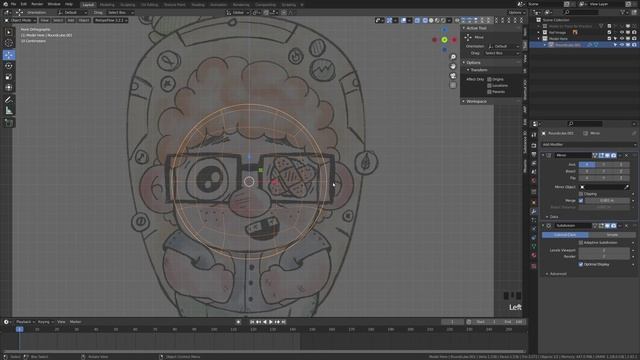The image size is (640, 360).
Task: Toggle the Origins checkbox under Affect Only
Action: click(x=489, y=79)
